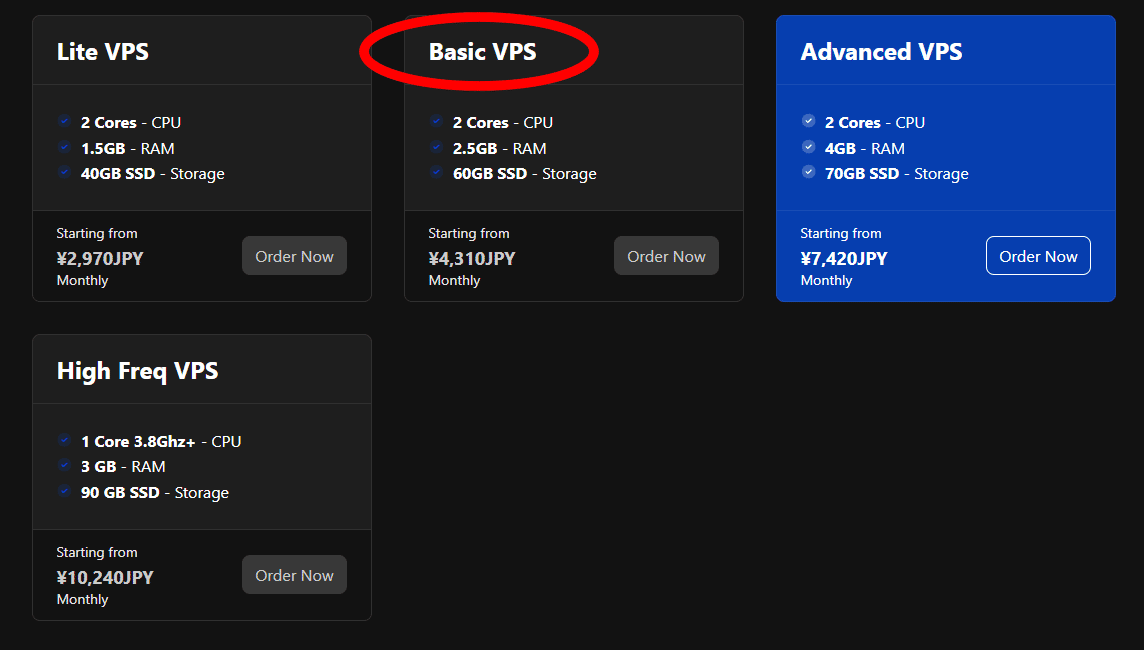
Task: Select the Advanced VPS card header
Action: pos(882,50)
